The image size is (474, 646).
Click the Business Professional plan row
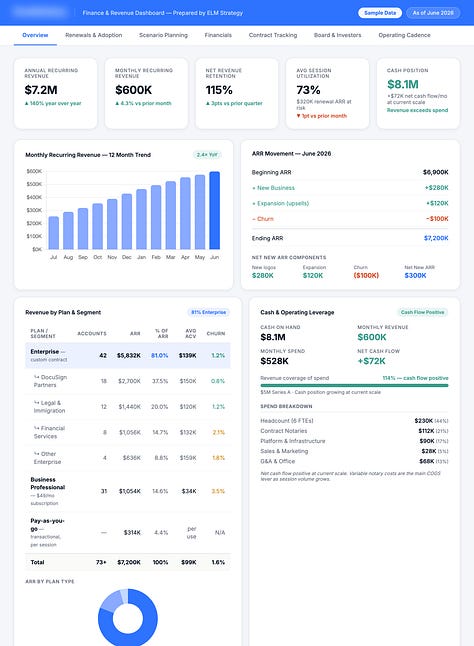point(128,491)
